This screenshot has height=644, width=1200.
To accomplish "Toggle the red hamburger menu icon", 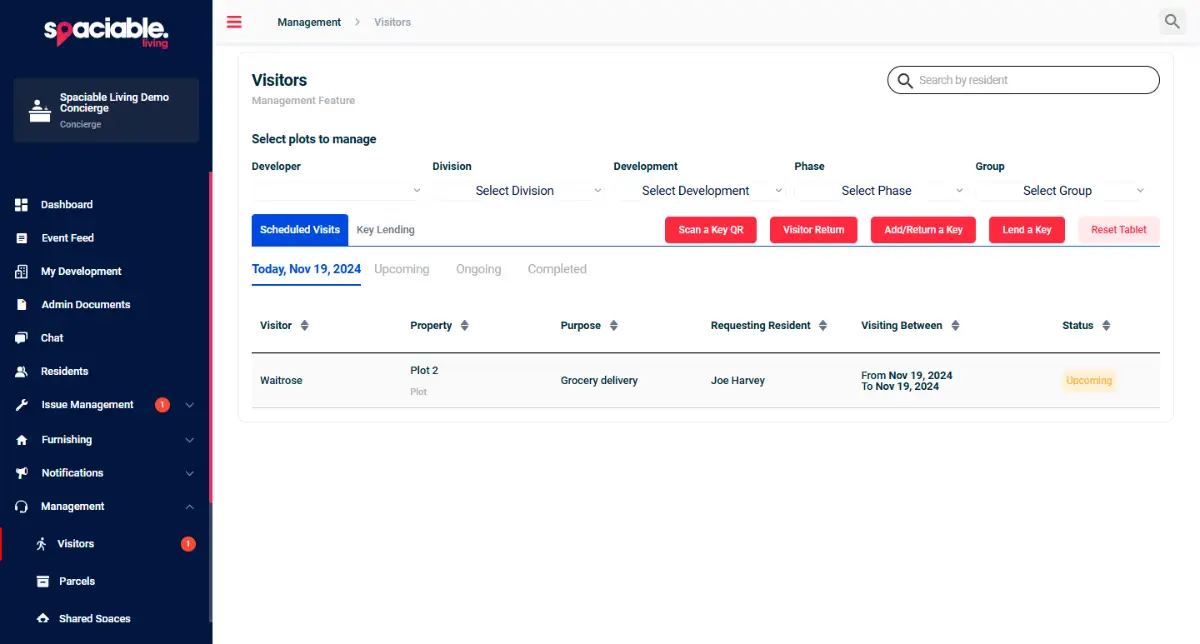I will pyautogui.click(x=234, y=22).
